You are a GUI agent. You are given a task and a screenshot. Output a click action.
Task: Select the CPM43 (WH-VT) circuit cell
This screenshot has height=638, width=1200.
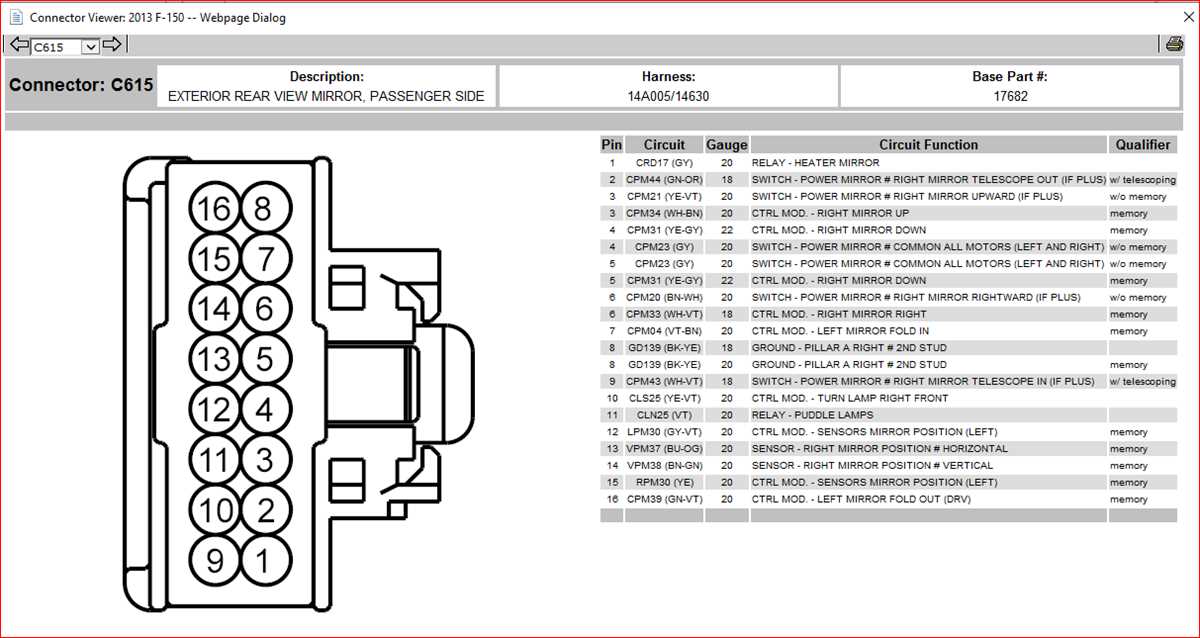click(x=664, y=381)
